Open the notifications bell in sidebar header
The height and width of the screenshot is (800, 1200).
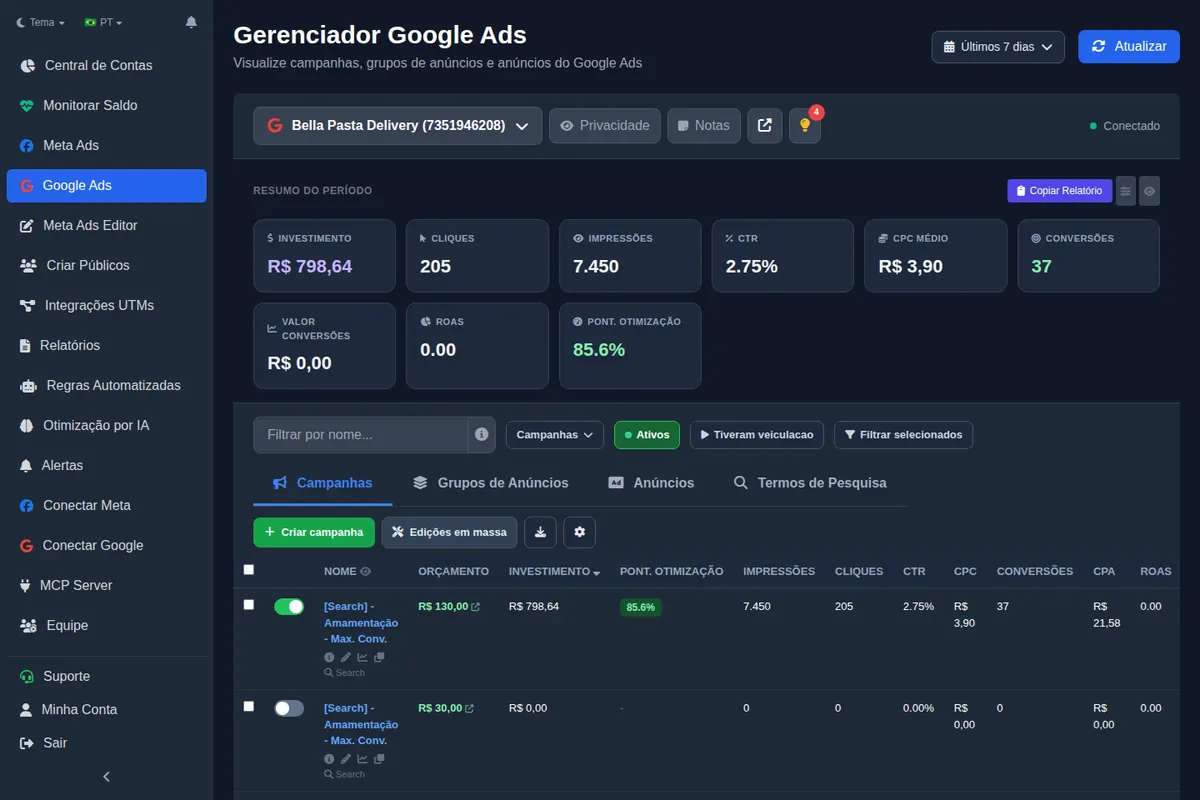click(x=191, y=22)
